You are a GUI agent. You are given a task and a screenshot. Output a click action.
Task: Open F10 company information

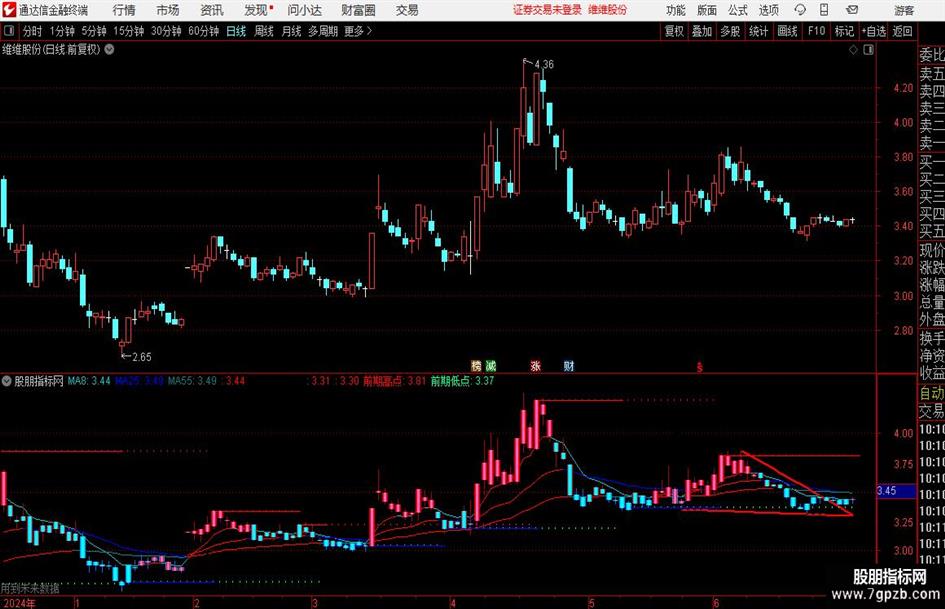pos(816,31)
